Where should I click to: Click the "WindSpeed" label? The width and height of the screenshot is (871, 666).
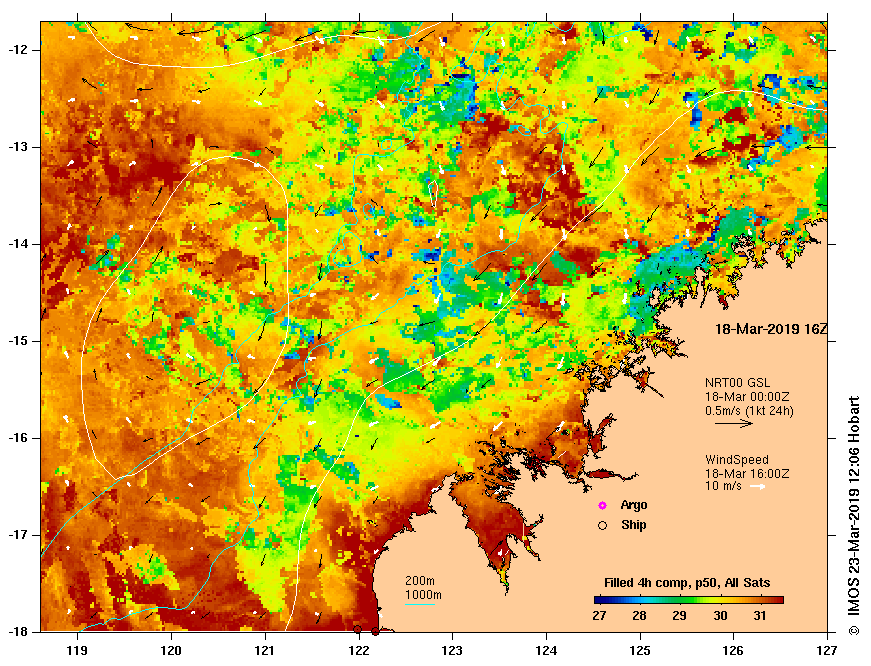point(737,460)
